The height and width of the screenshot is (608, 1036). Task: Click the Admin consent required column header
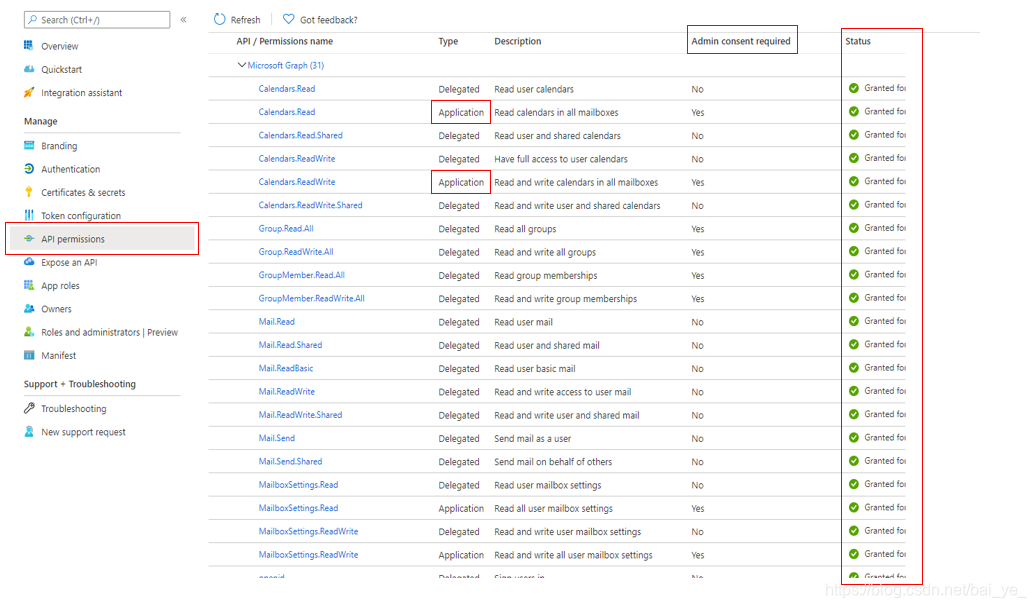point(741,41)
